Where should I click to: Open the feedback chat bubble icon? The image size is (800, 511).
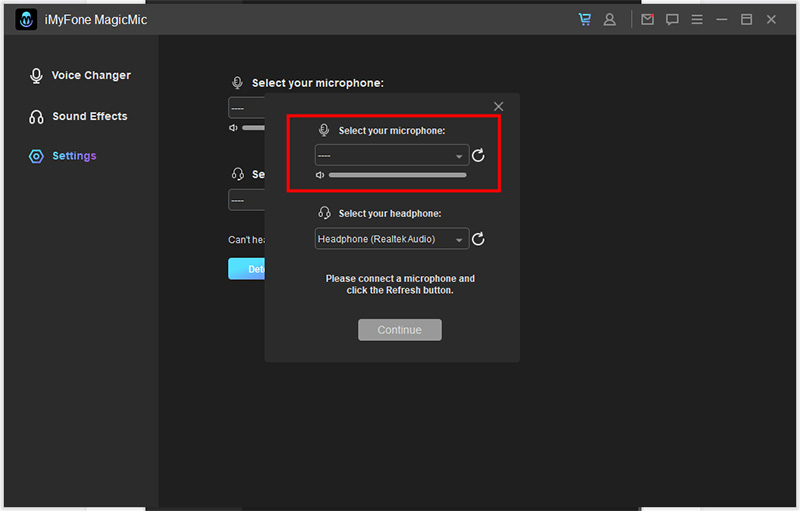coord(672,19)
